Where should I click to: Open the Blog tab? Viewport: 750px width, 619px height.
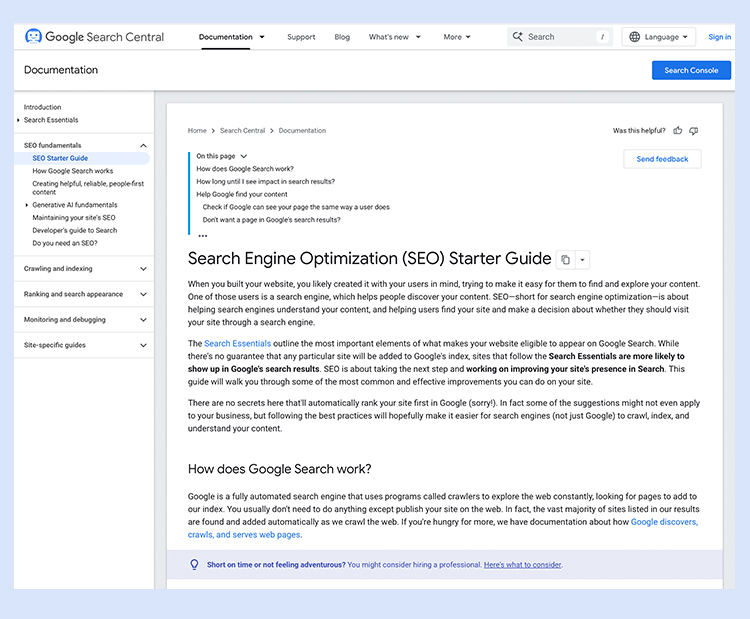[x=342, y=37]
